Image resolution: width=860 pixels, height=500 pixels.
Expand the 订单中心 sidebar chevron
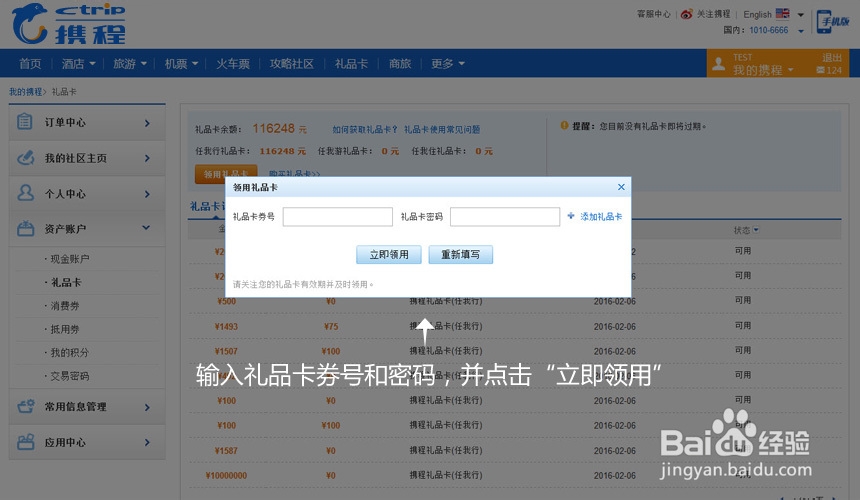[x=147, y=123]
